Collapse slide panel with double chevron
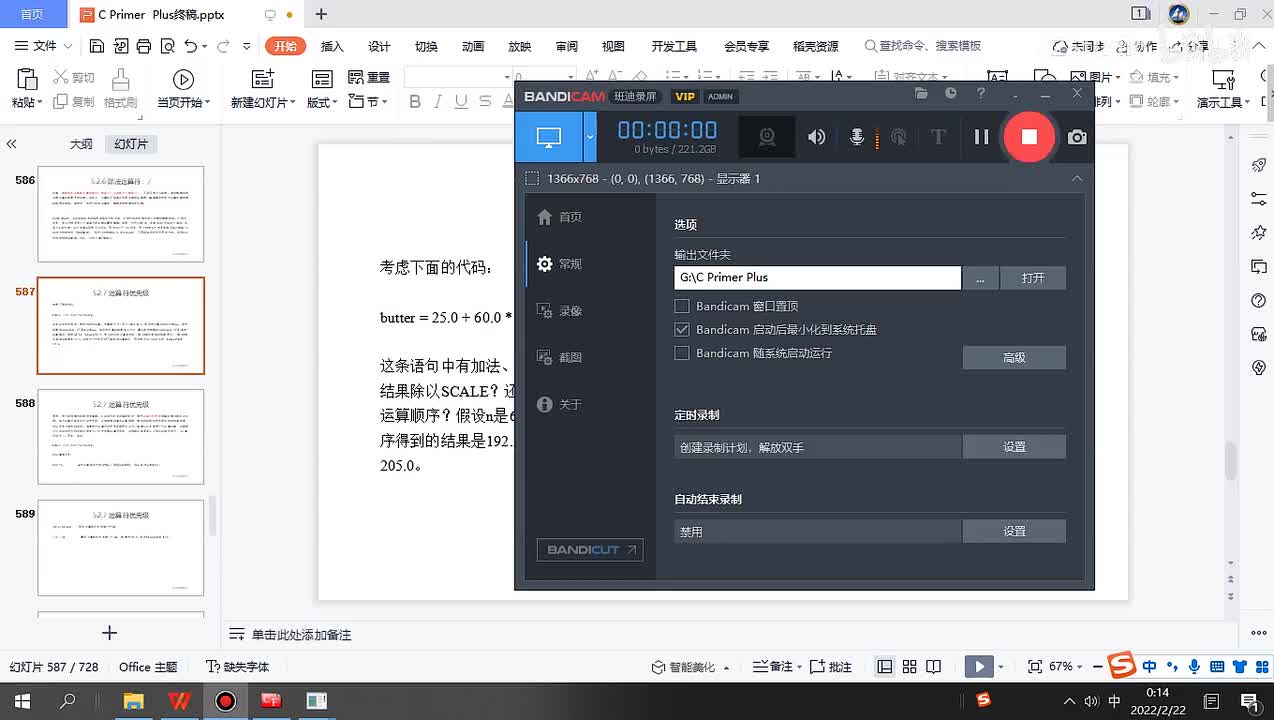The image size is (1274, 720). pyautogui.click(x=12, y=144)
